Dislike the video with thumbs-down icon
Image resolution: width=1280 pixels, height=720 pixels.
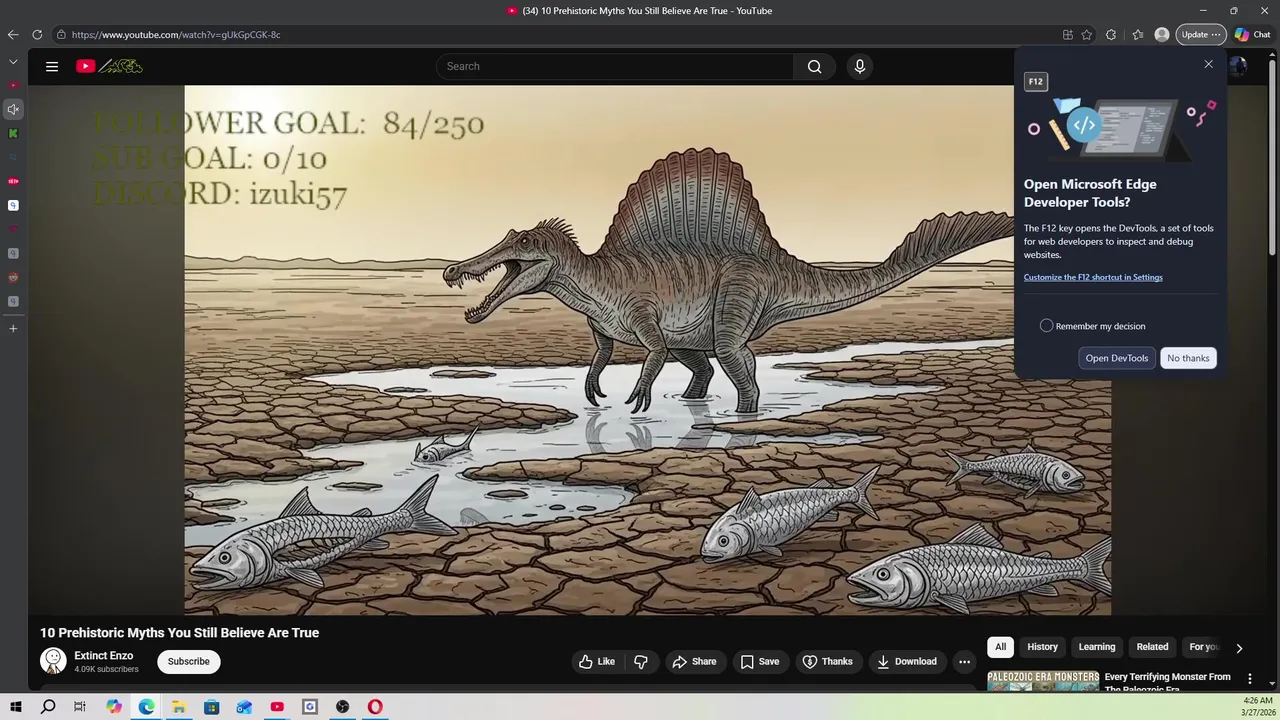(641, 661)
